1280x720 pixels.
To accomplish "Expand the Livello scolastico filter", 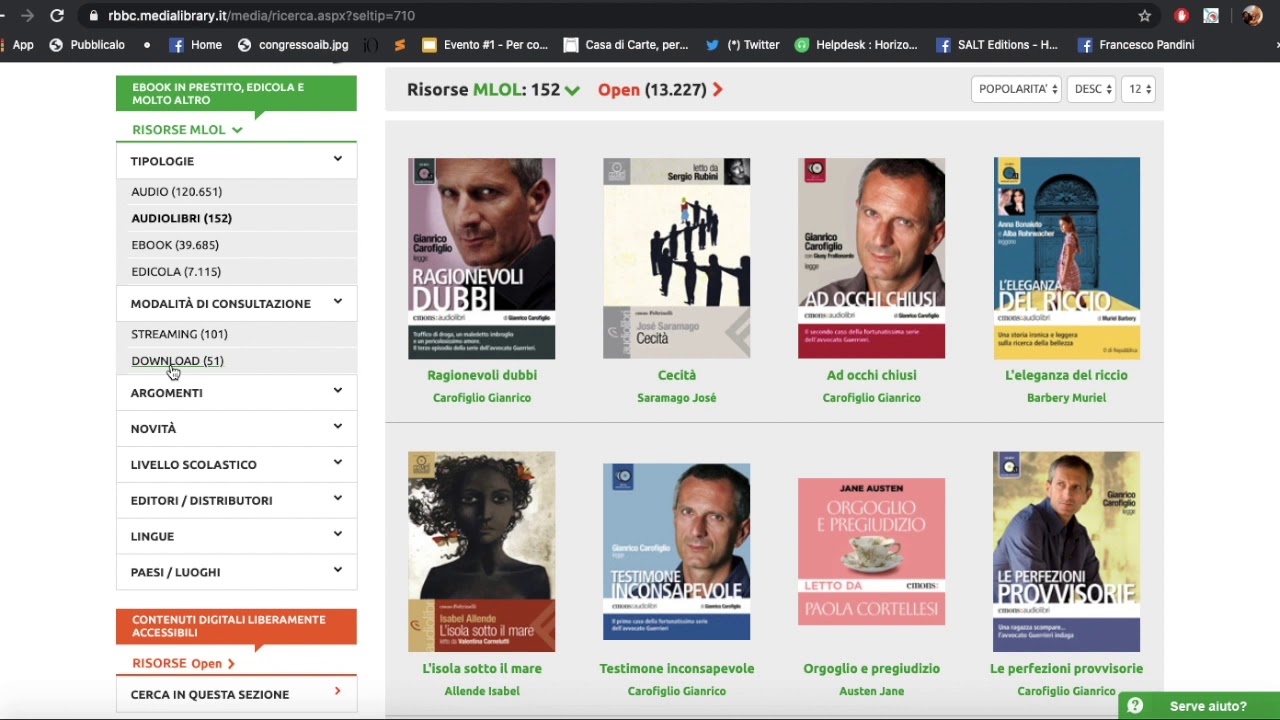I will (x=236, y=464).
